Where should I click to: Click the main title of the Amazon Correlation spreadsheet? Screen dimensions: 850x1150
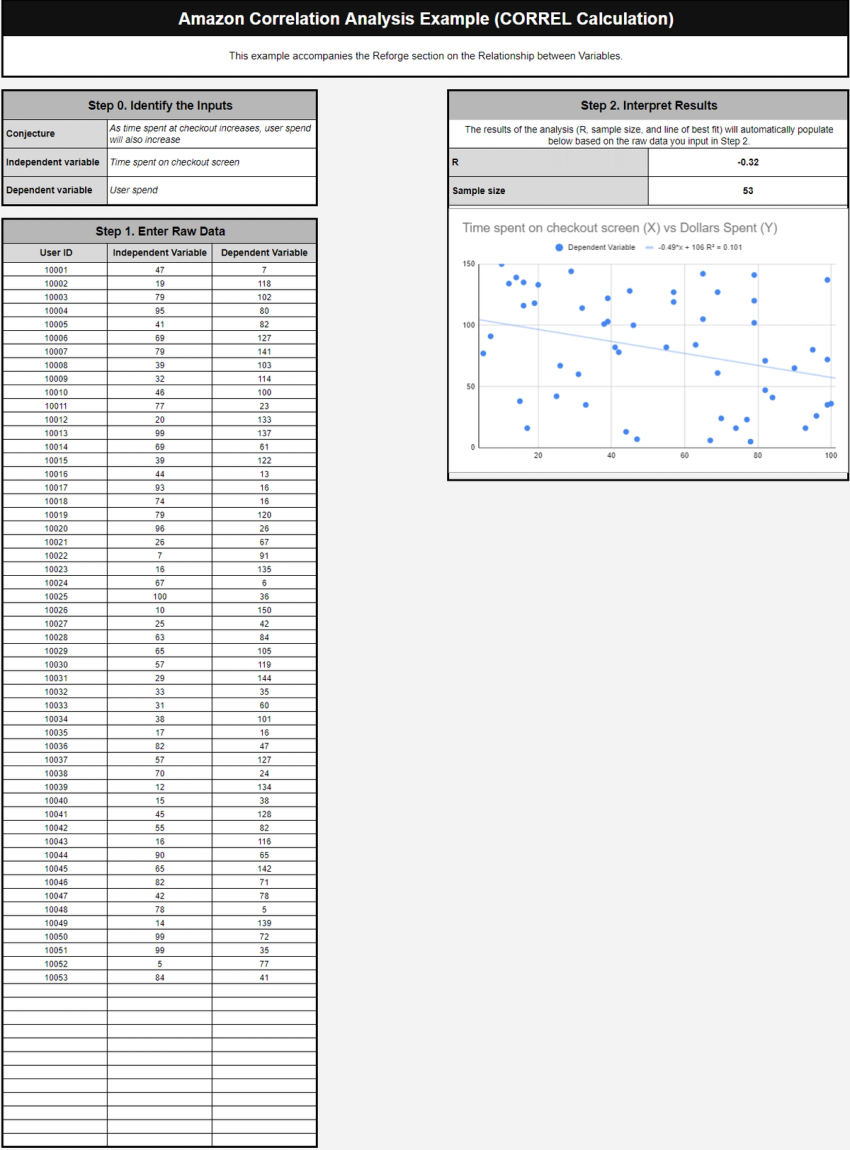point(425,18)
